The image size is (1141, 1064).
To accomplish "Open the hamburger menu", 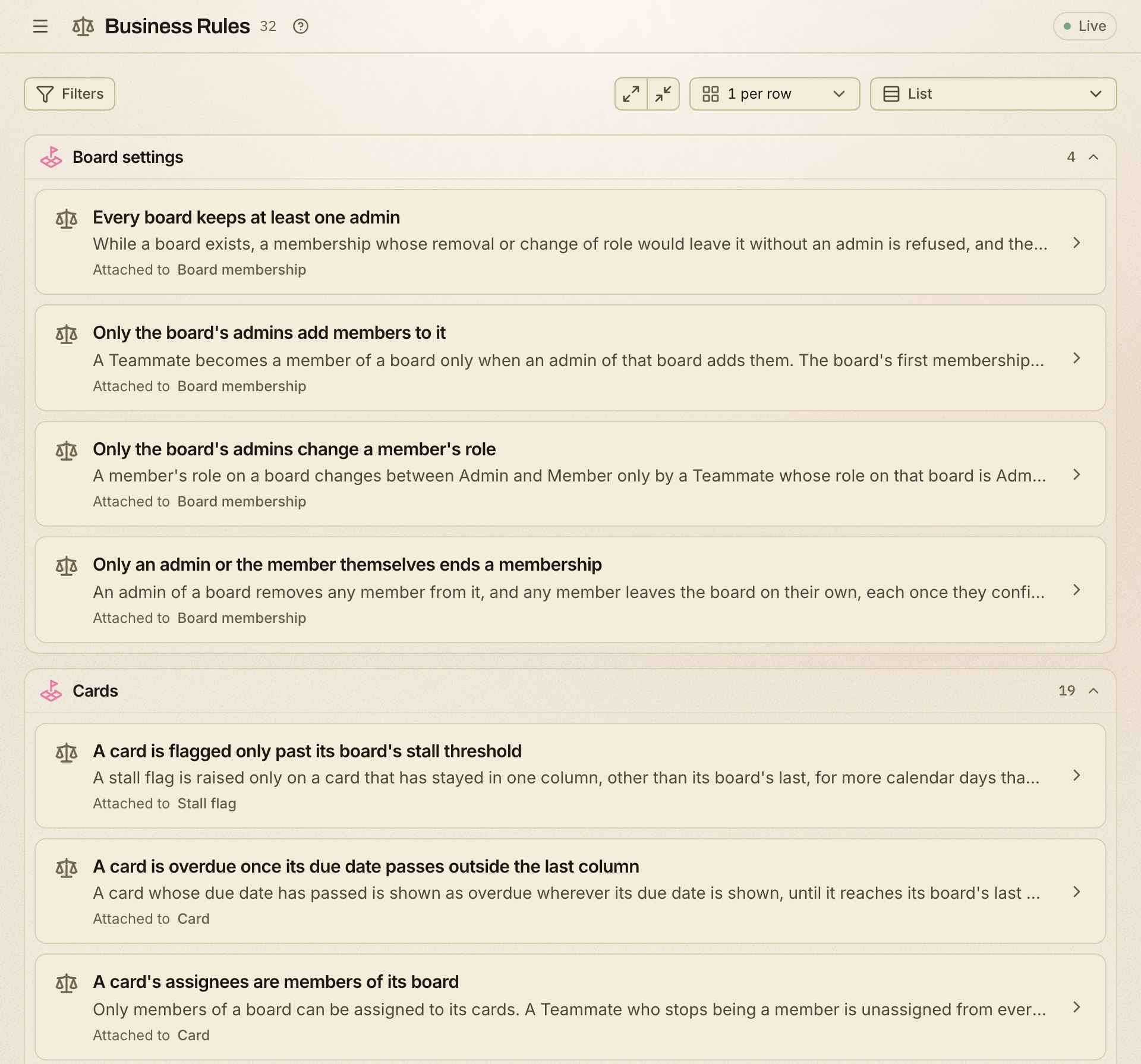I will (40, 26).
